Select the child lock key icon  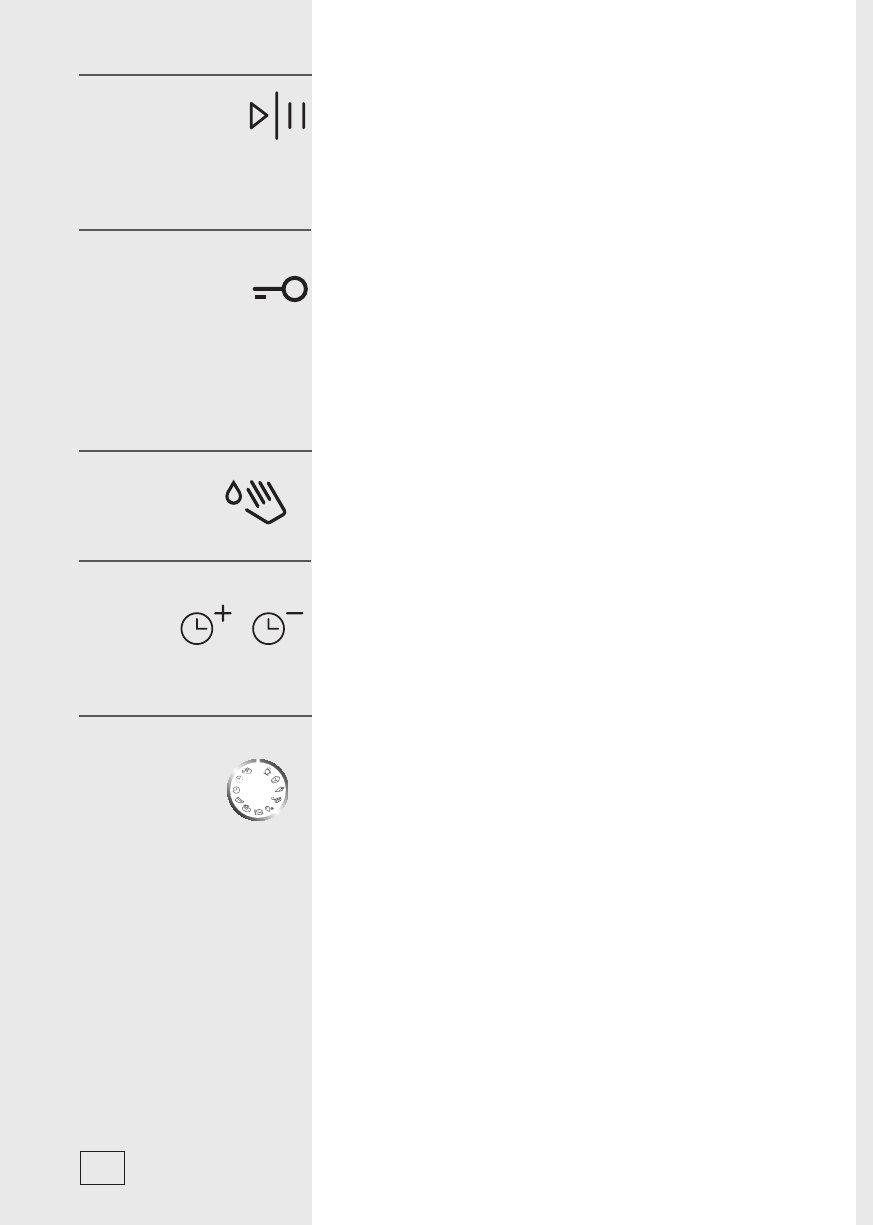[280, 291]
